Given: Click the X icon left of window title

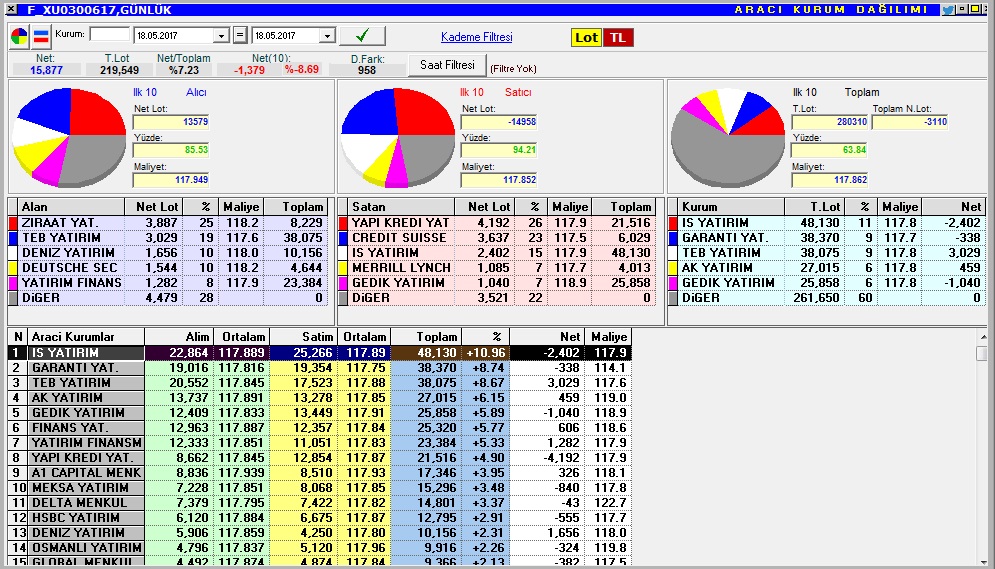Looking at the screenshot, I should coord(10,9).
